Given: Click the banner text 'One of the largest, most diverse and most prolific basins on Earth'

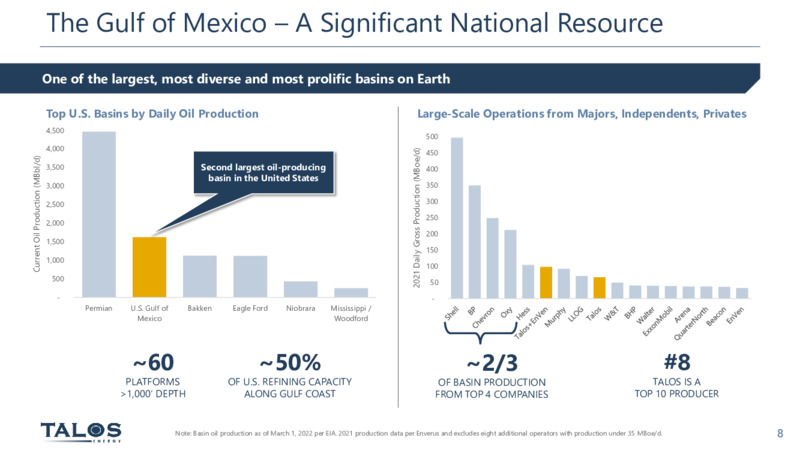Looking at the screenshot, I should point(246,79).
